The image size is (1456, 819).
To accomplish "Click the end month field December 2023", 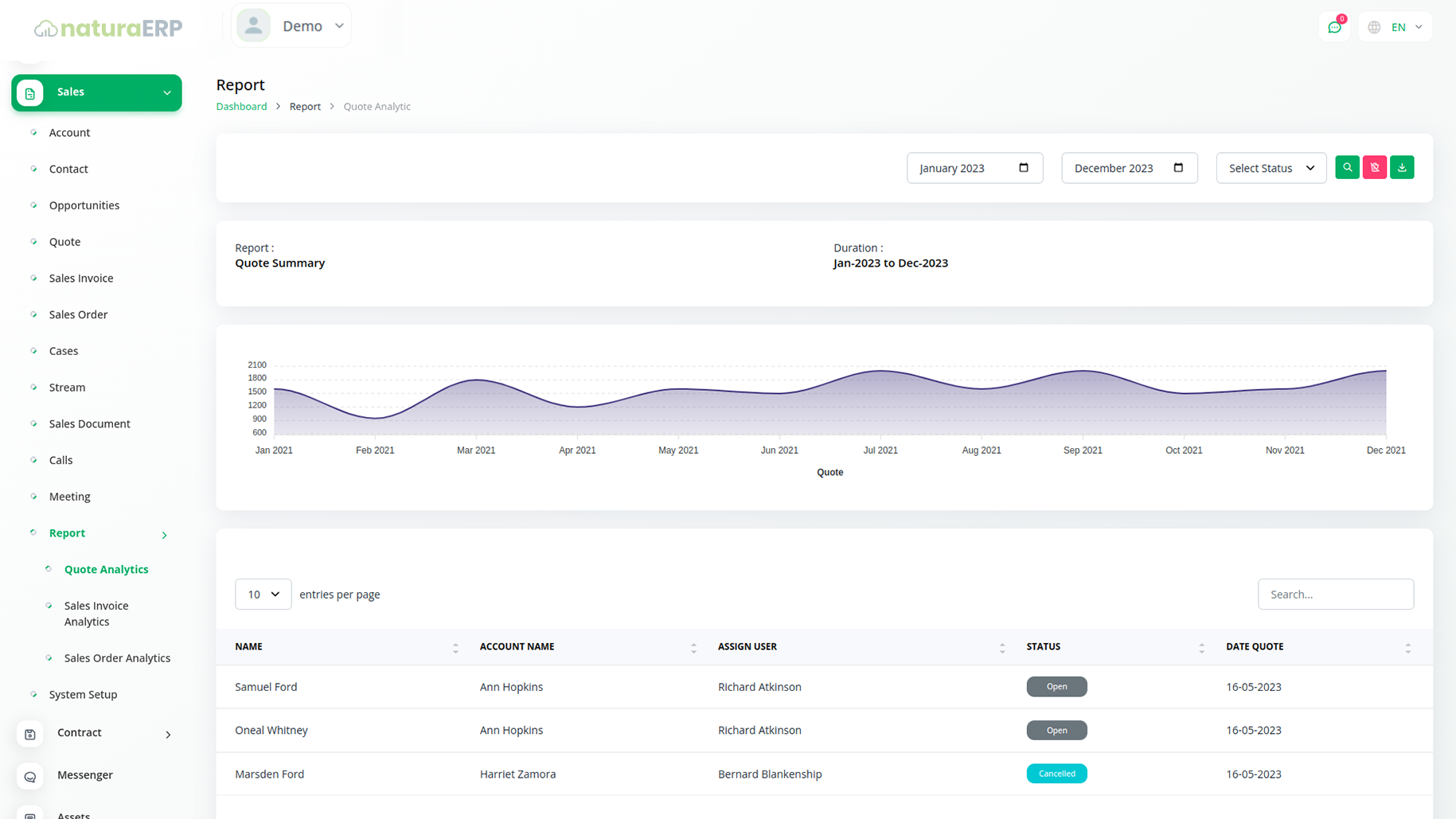I will pyautogui.click(x=1129, y=168).
